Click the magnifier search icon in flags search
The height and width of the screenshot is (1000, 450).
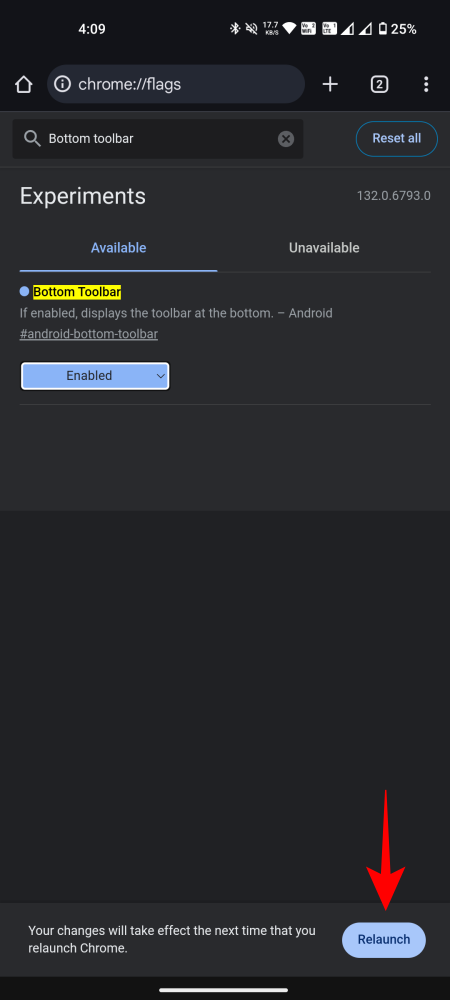coord(31,138)
